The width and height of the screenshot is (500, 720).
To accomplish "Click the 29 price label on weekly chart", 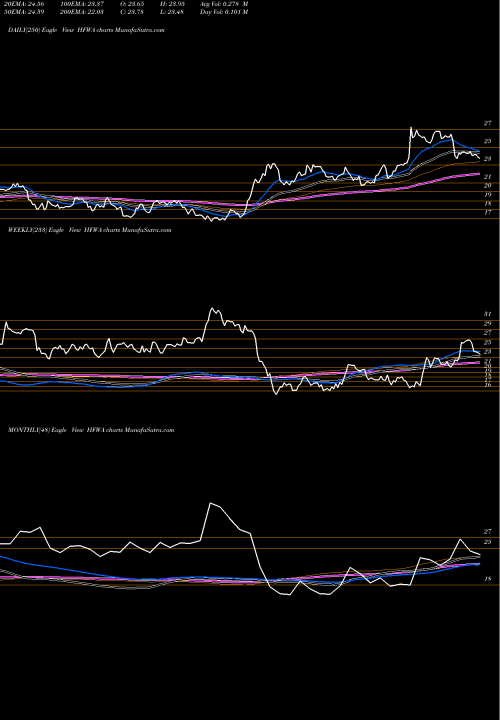I will [488, 324].
